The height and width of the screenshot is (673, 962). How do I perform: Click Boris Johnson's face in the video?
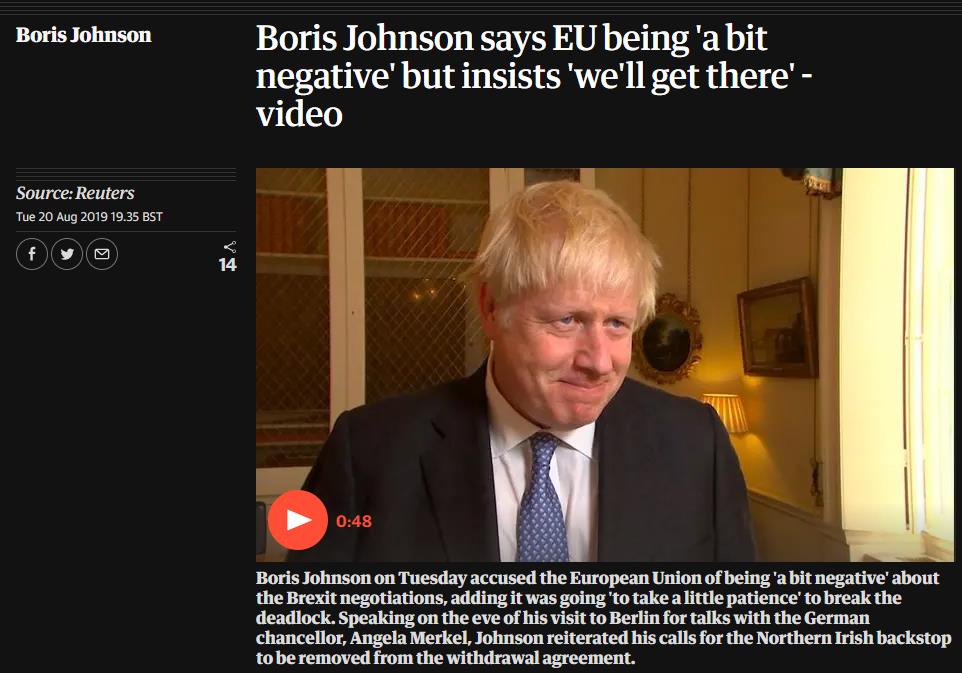[568, 344]
